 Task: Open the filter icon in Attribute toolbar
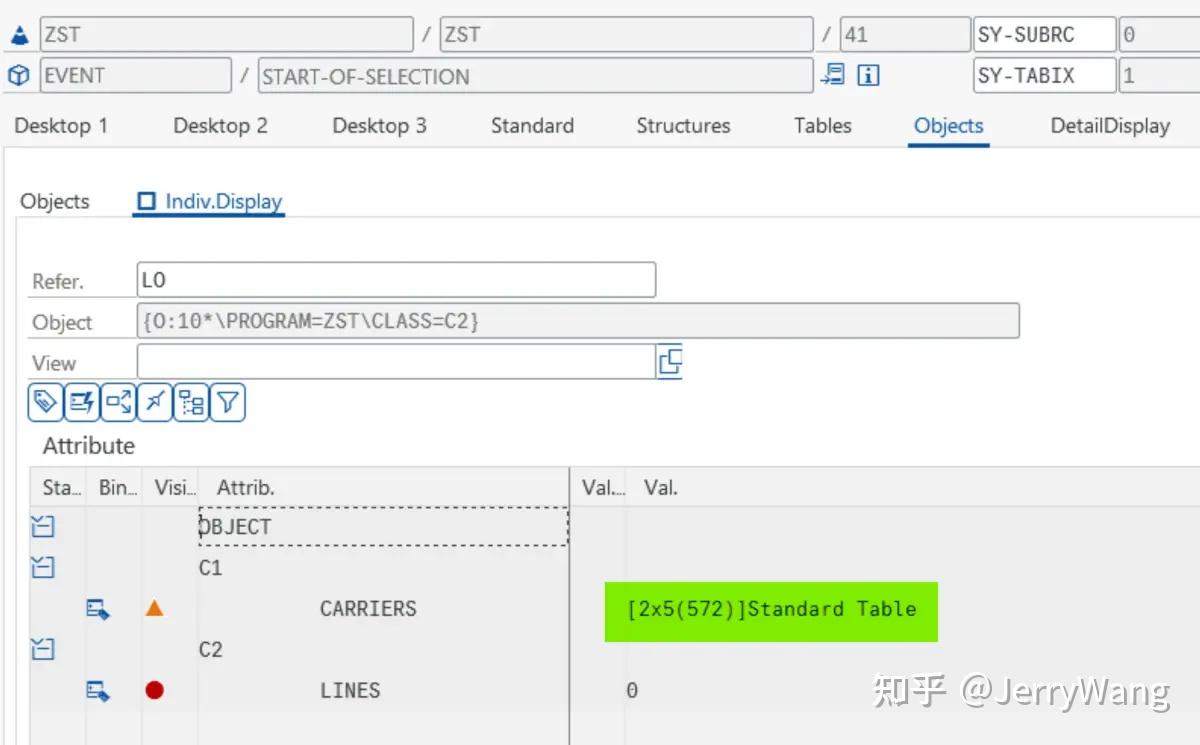(227, 402)
